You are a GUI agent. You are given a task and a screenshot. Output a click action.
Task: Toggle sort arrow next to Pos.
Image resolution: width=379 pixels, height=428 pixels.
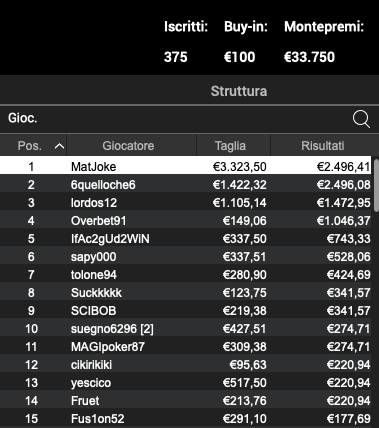tap(59, 146)
